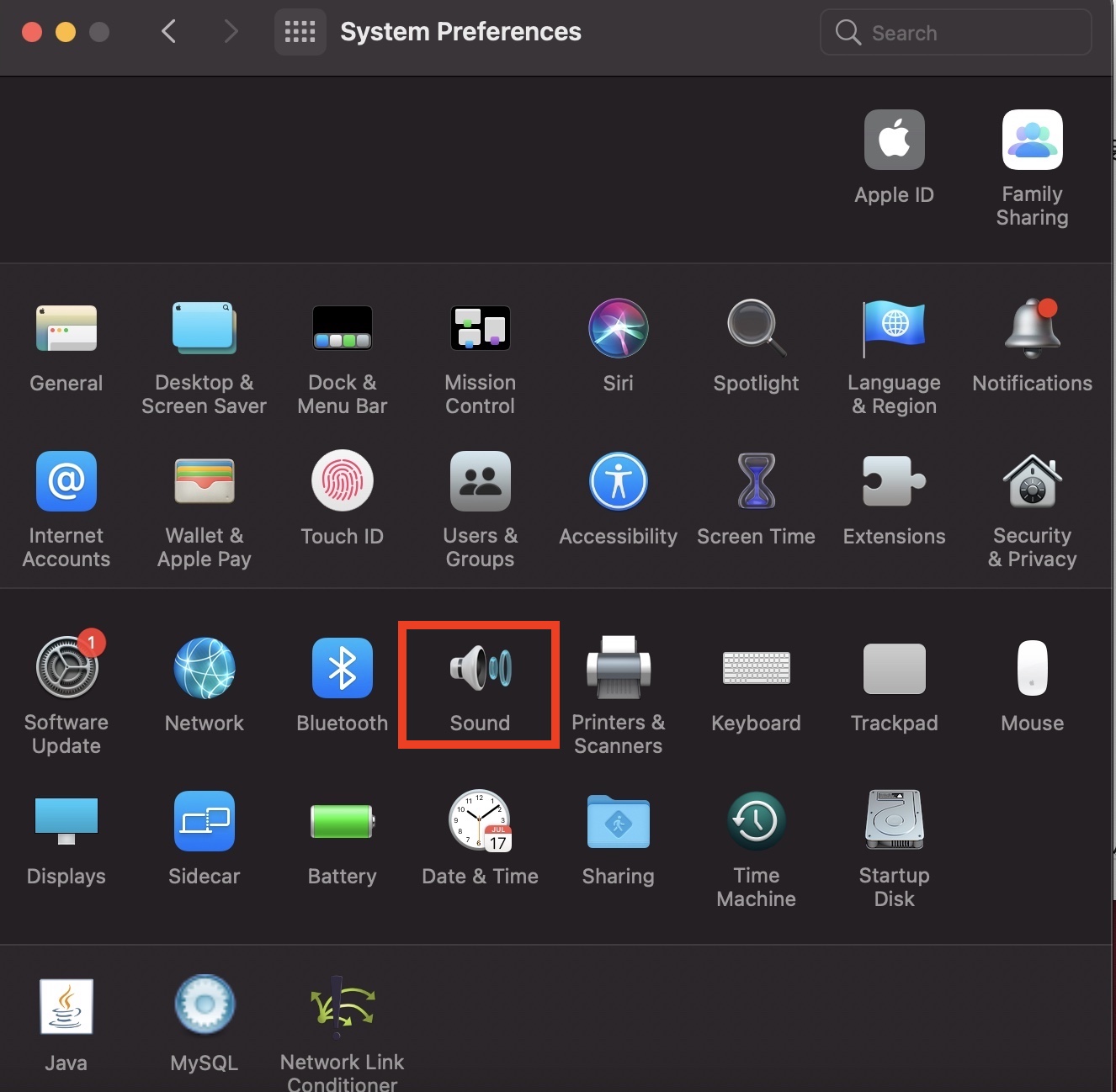1116x1092 pixels.
Task: Go forward with the right chevron
Action: [231, 32]
